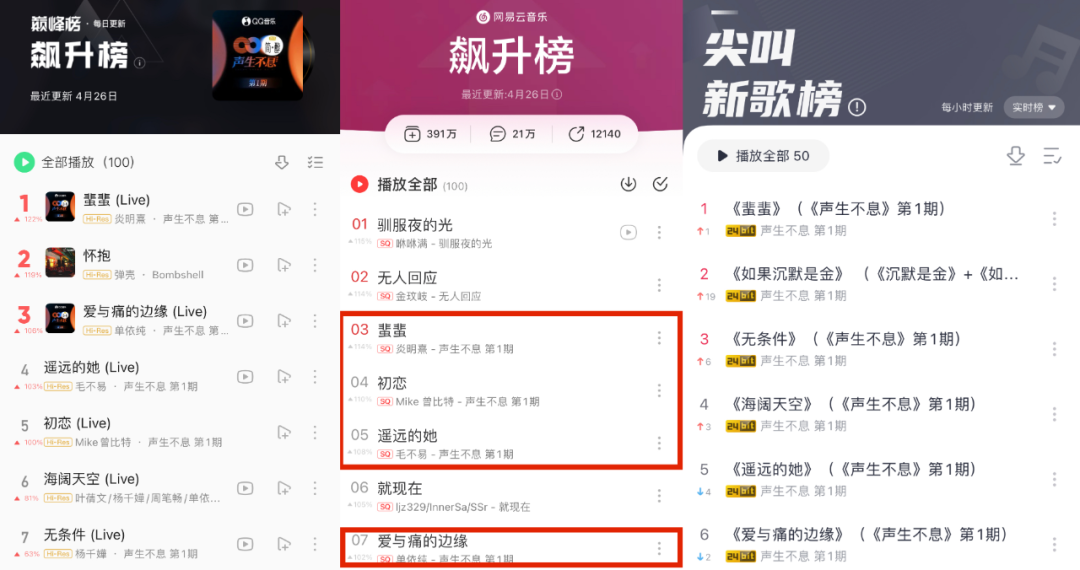
Task: Open music video for 怀抱
Action: coord(245,265)
